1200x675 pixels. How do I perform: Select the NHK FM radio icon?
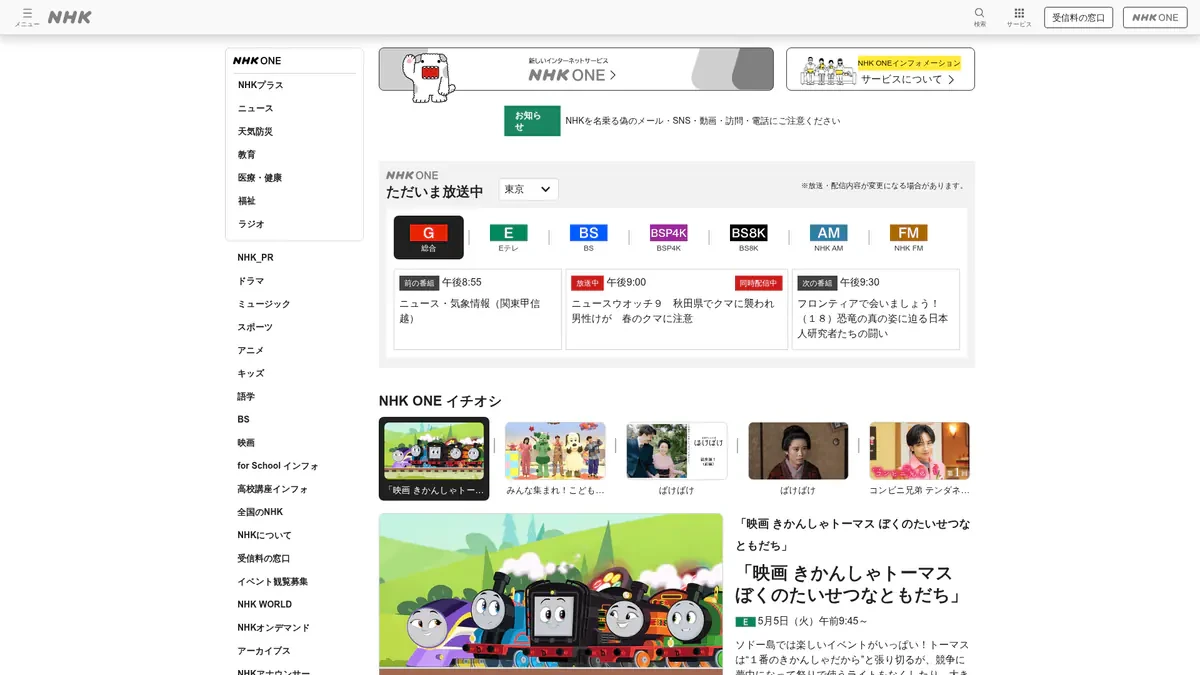[908, 237]
